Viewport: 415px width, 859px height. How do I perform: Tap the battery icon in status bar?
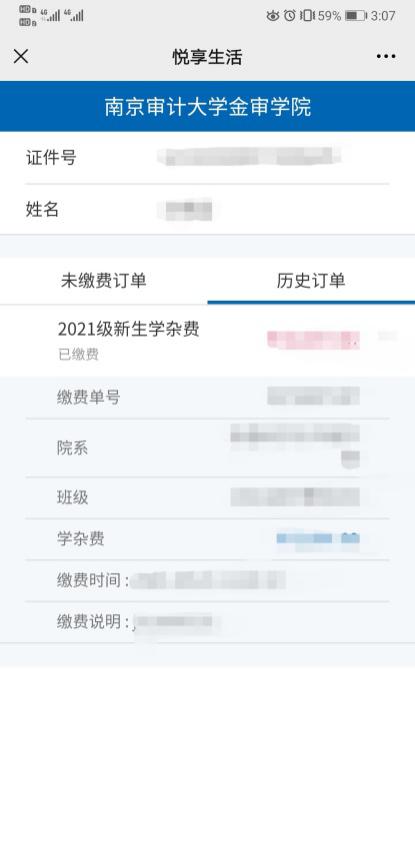(x=355, y=15)
